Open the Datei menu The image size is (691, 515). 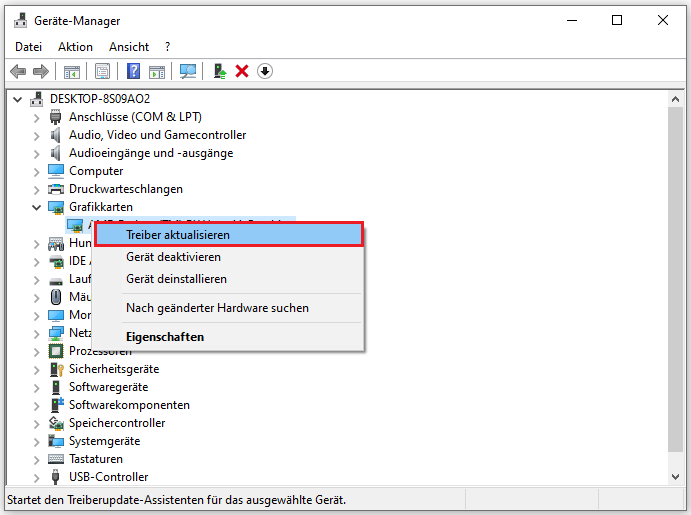click(29, 47)
